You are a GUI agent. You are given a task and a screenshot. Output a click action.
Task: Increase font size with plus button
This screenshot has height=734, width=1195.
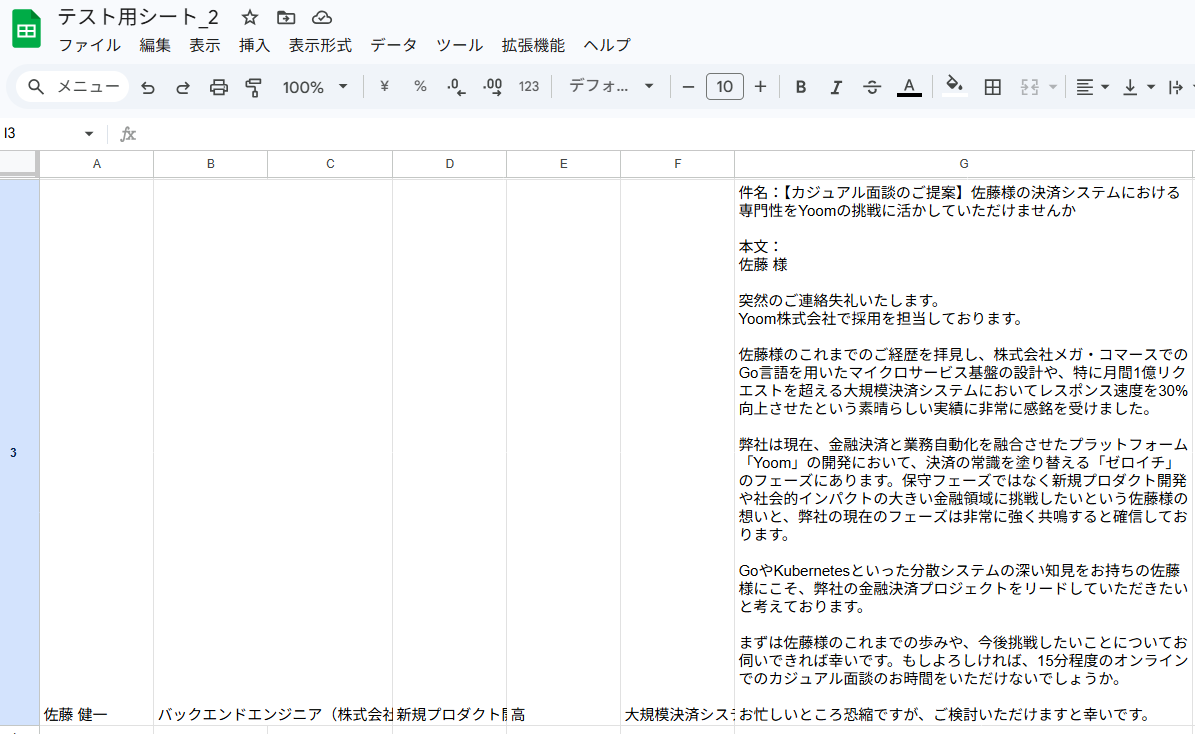pyautogui.click(x=760, y=87)
